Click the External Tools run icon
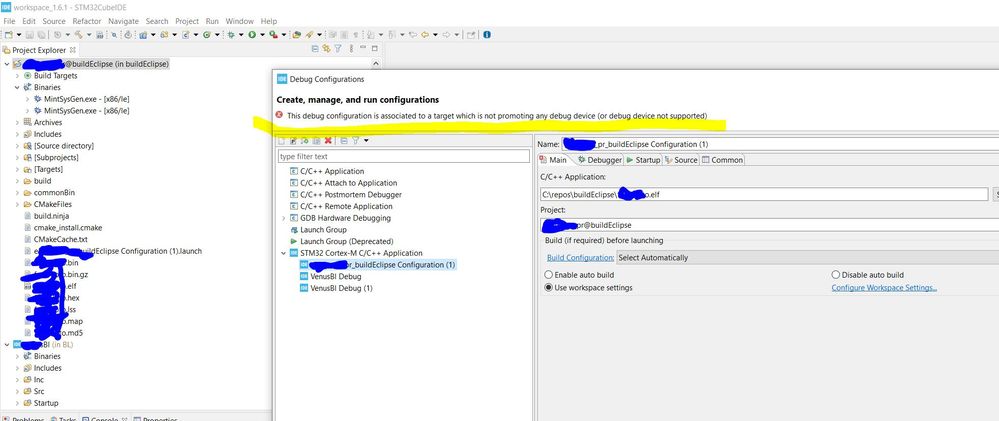This screenshot has width=999, height=421. 274,34
